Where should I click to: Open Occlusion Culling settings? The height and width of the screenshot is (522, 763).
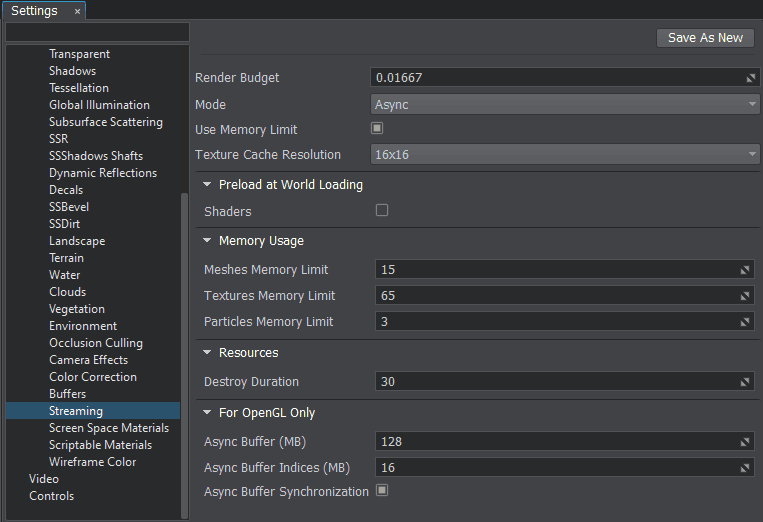(96, 343)
